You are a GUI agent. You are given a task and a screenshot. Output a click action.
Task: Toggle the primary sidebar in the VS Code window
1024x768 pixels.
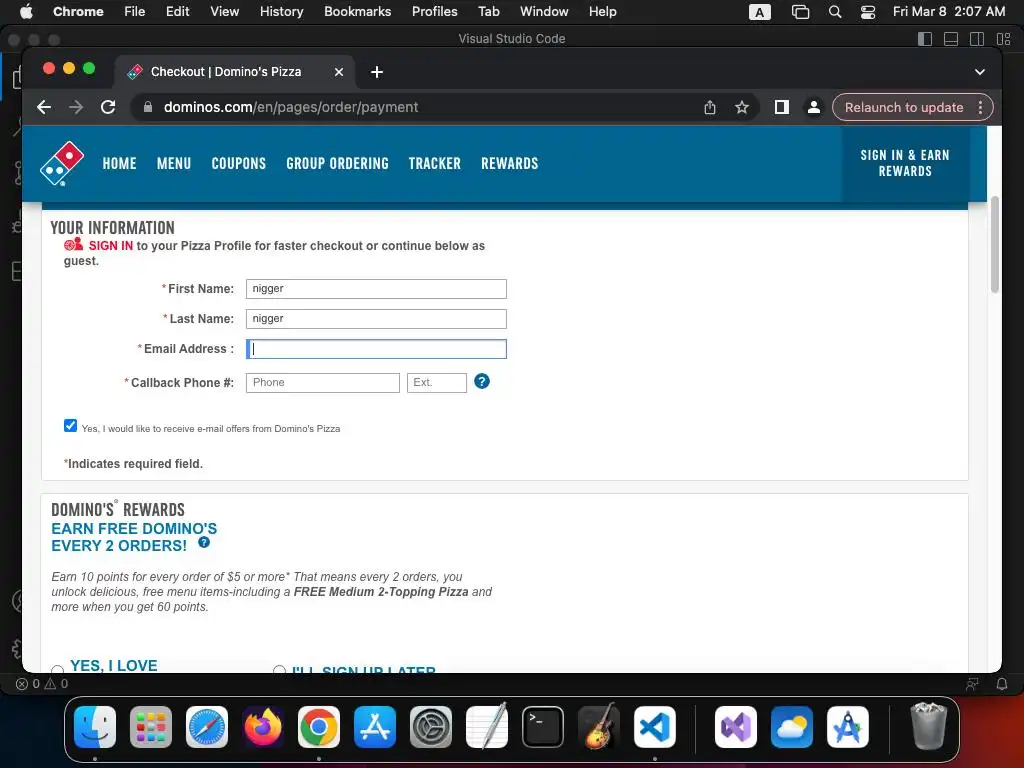click(x=925, y=39)
